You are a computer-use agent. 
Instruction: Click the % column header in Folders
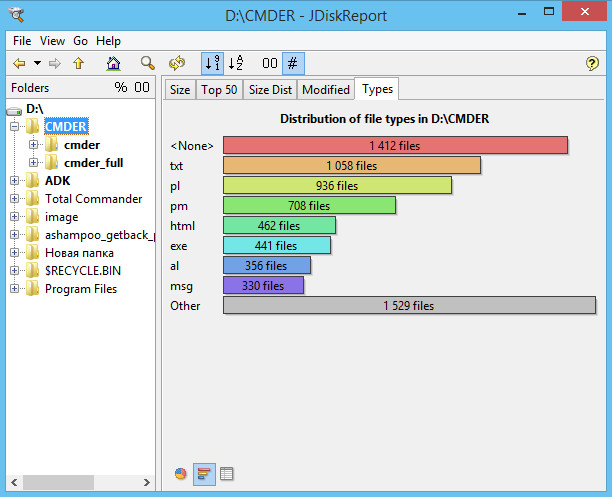[121, 87]
